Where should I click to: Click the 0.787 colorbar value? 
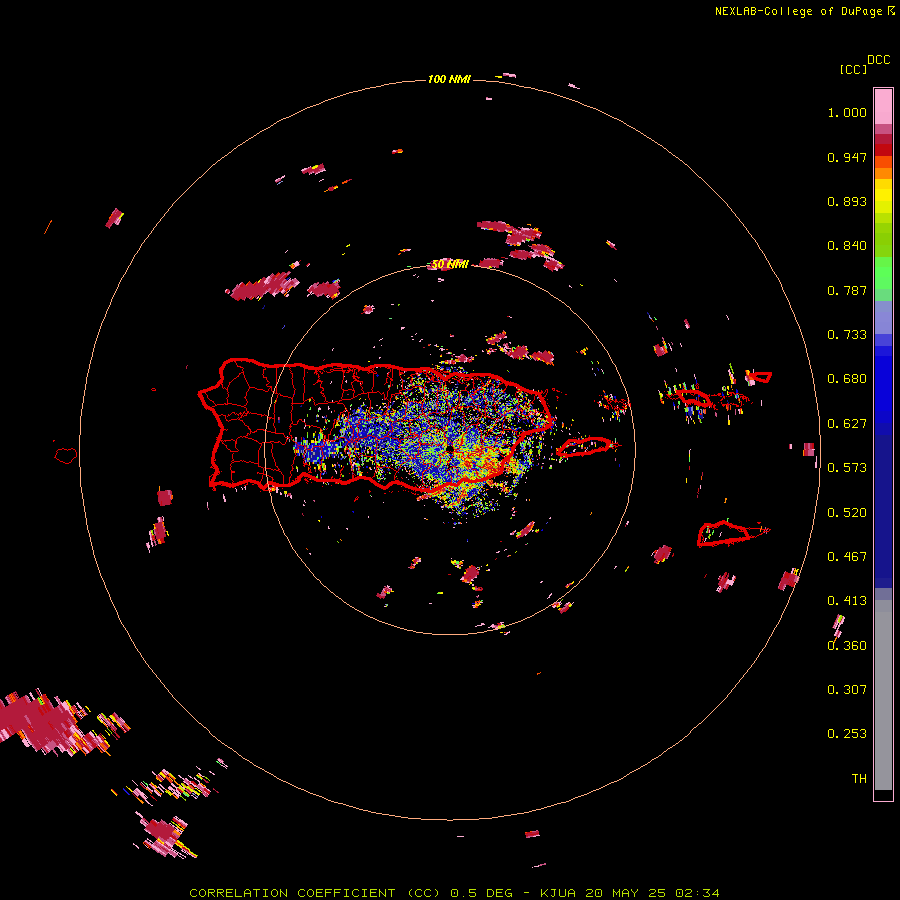[847, 290]
